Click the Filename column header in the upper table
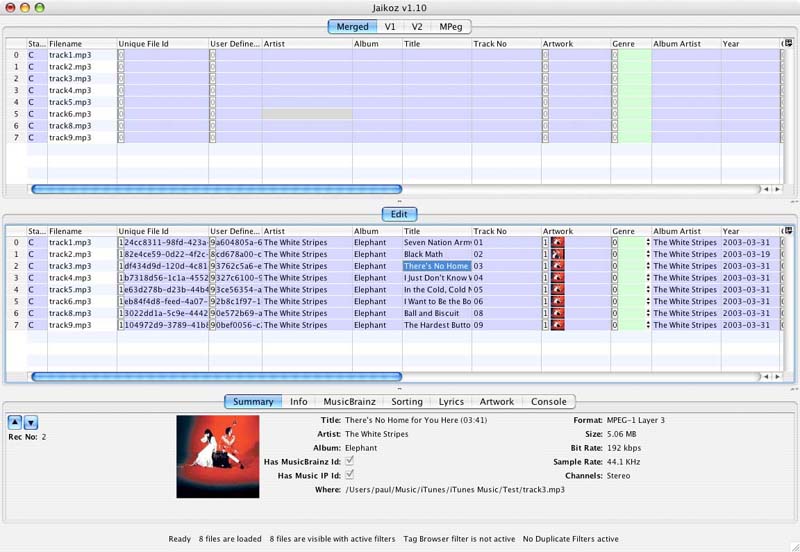 click(x=82, y=44)
